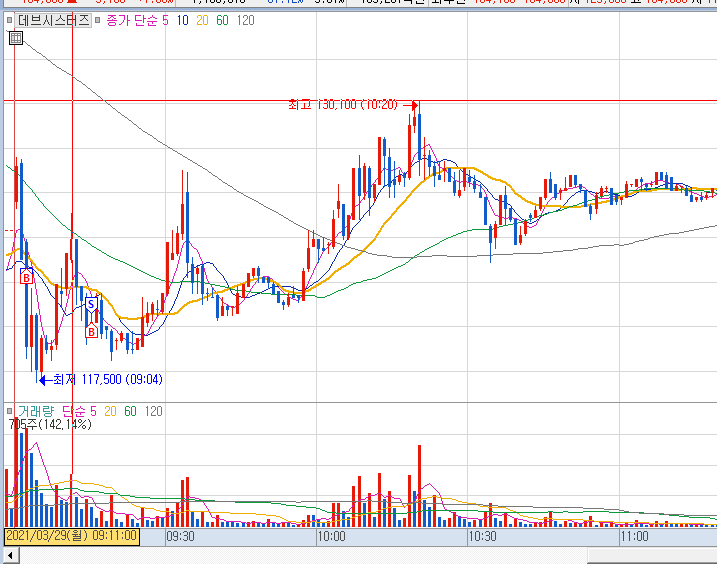Click the 거래량 volume indicator label
The width and height of the screenshot is (717, 564).
click(x=35, y=411)
